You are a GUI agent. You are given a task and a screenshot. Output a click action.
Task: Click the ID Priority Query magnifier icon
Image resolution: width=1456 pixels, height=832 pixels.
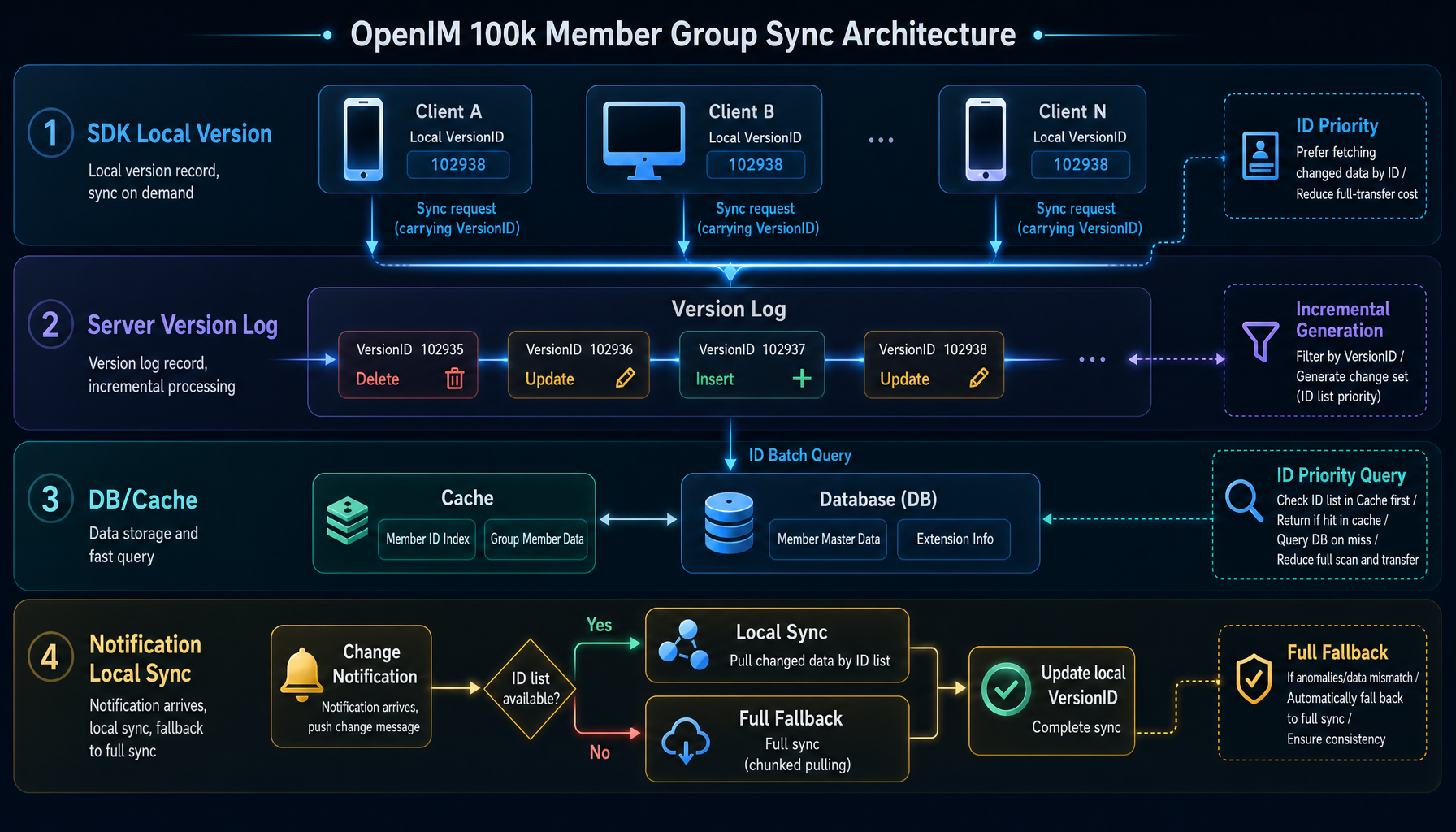click(1243, 499)
